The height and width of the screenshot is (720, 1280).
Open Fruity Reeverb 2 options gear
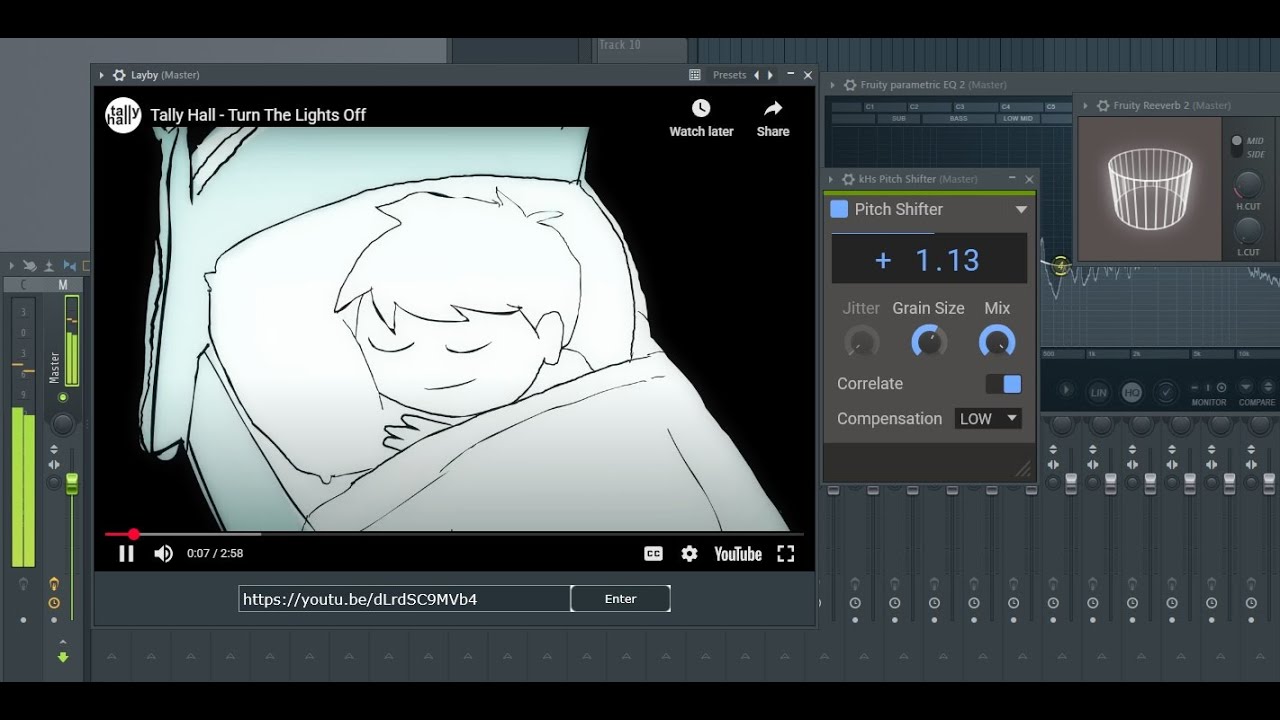pos(1103,105)
